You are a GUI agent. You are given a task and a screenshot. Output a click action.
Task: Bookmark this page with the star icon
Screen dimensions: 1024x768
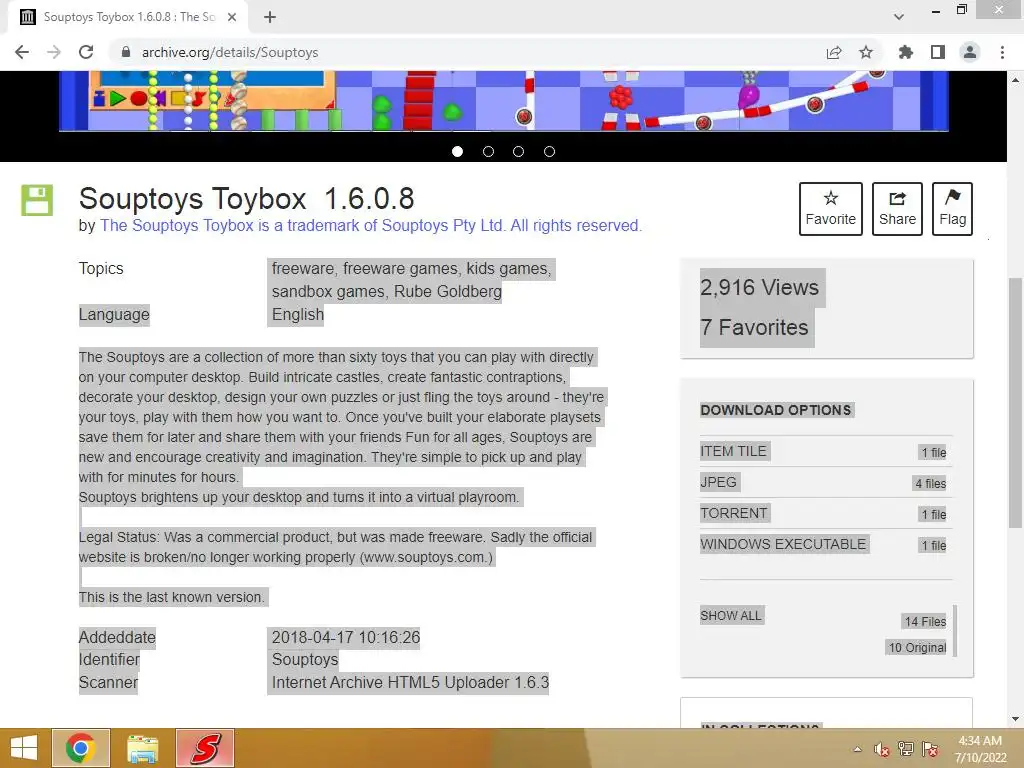(x=866, y=52)
